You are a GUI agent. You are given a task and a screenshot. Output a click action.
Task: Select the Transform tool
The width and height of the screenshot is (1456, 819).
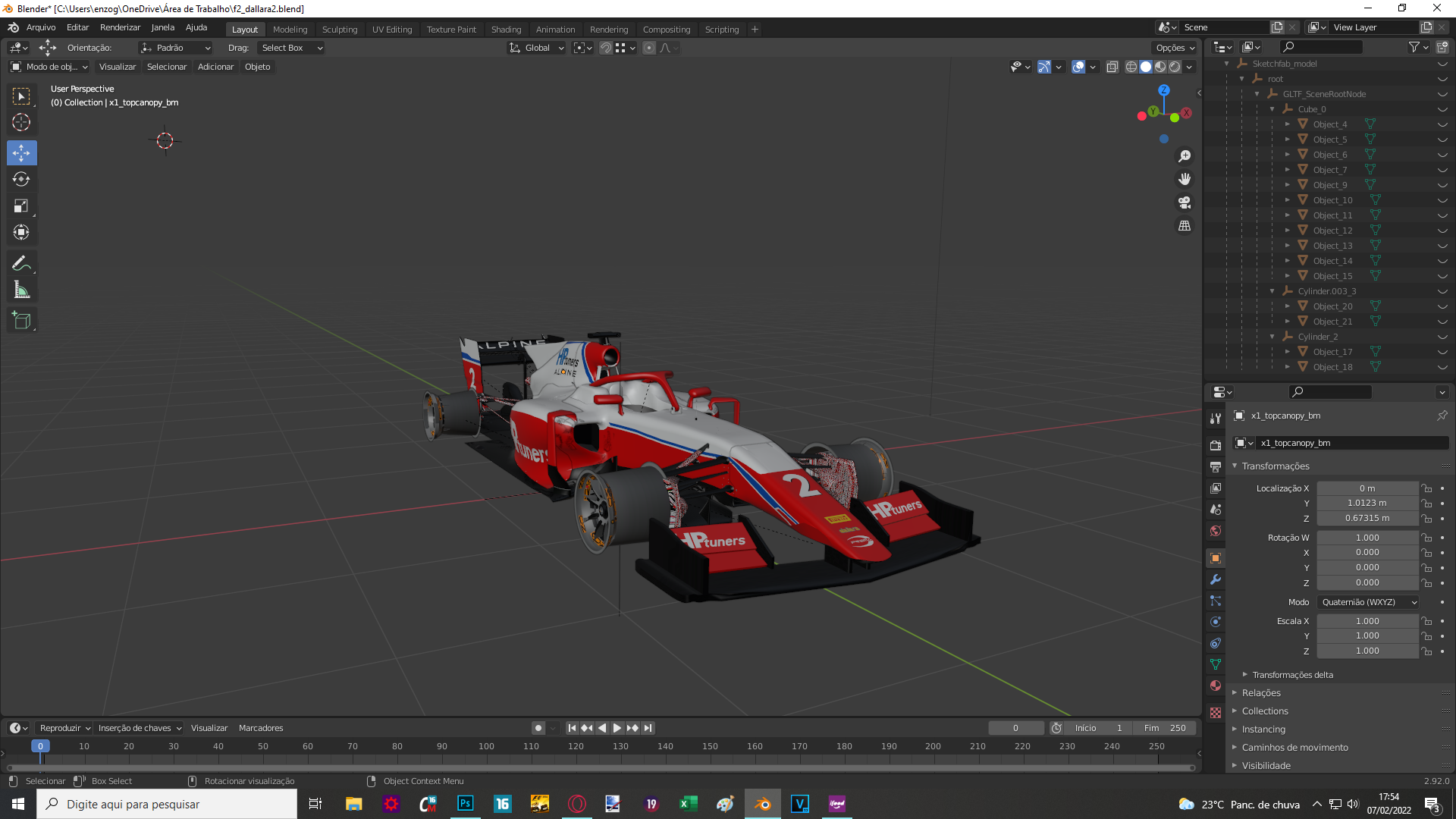coord(21,233)
